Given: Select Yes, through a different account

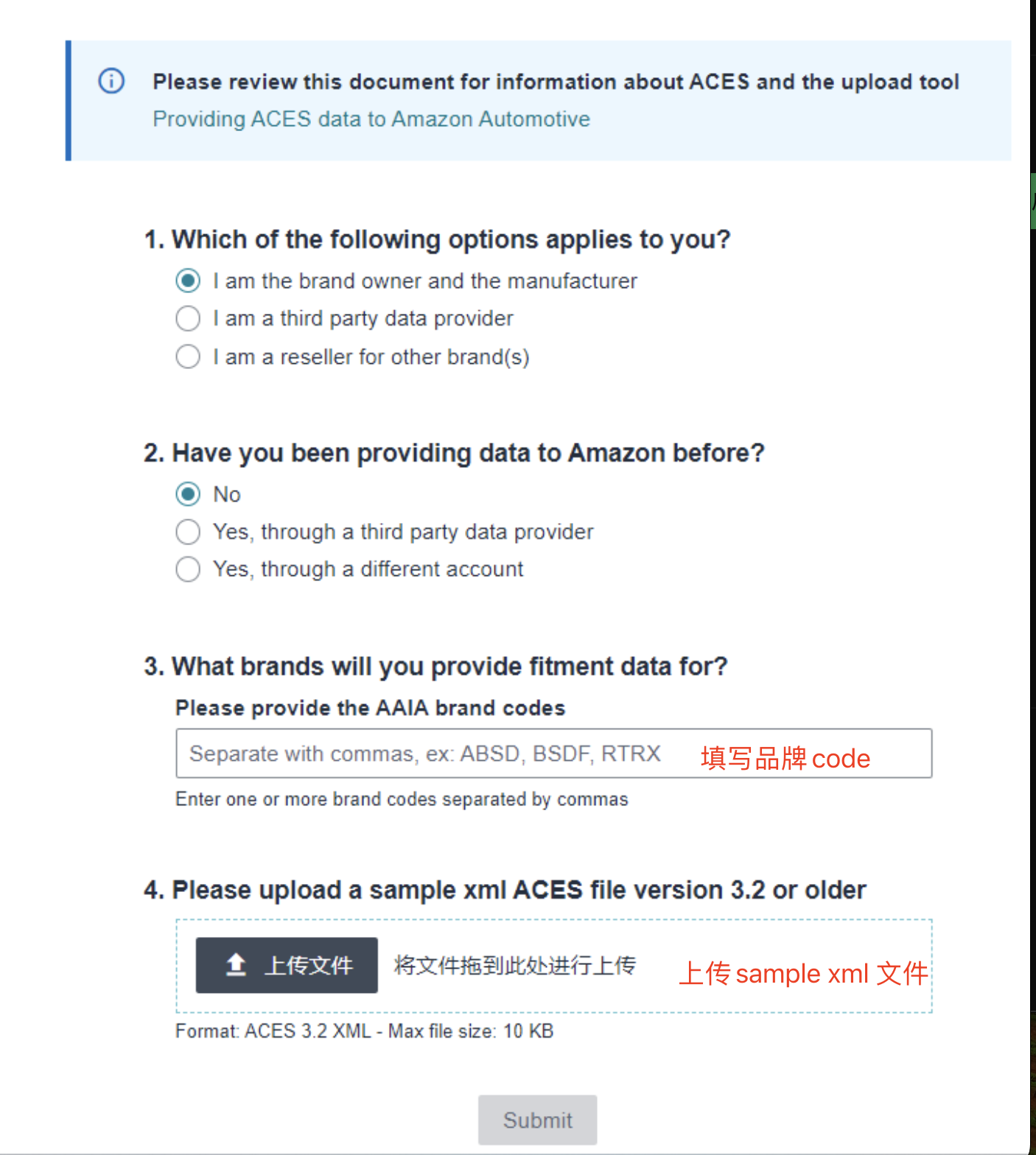Looking at the screenshot, I should pos(188,569).
